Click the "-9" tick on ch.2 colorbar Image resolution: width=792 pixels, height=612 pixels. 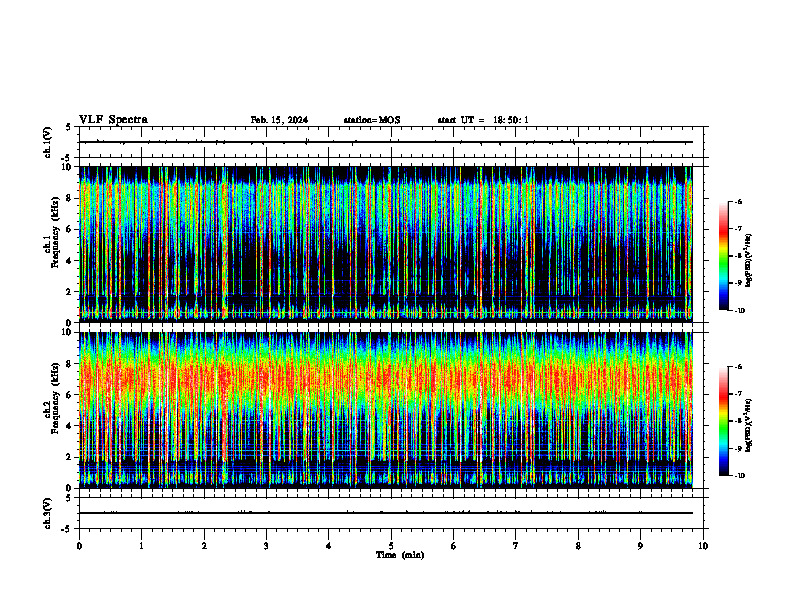coord(738,448)
